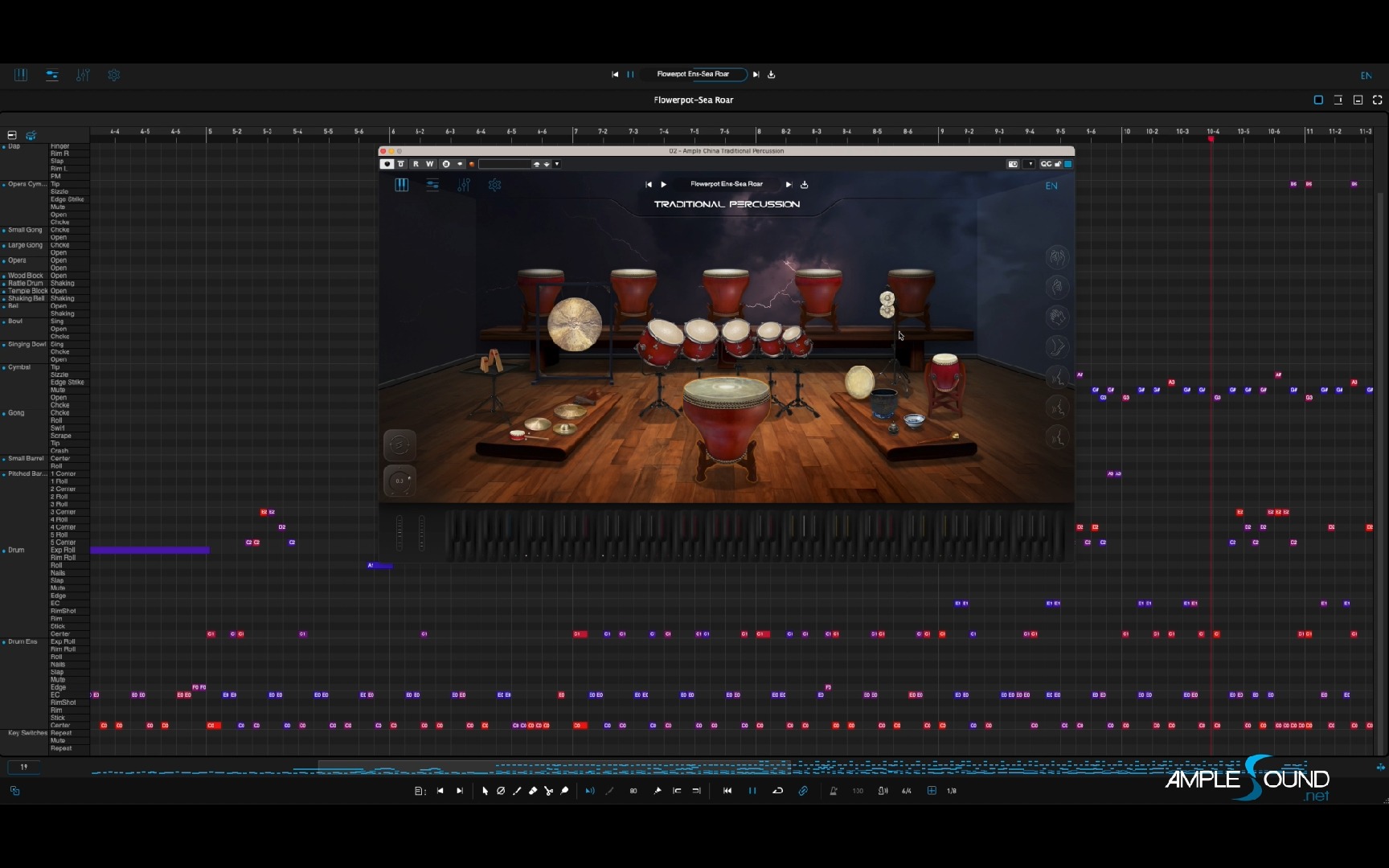Toggle the blue note audition speaker icon

pos(590,791)
